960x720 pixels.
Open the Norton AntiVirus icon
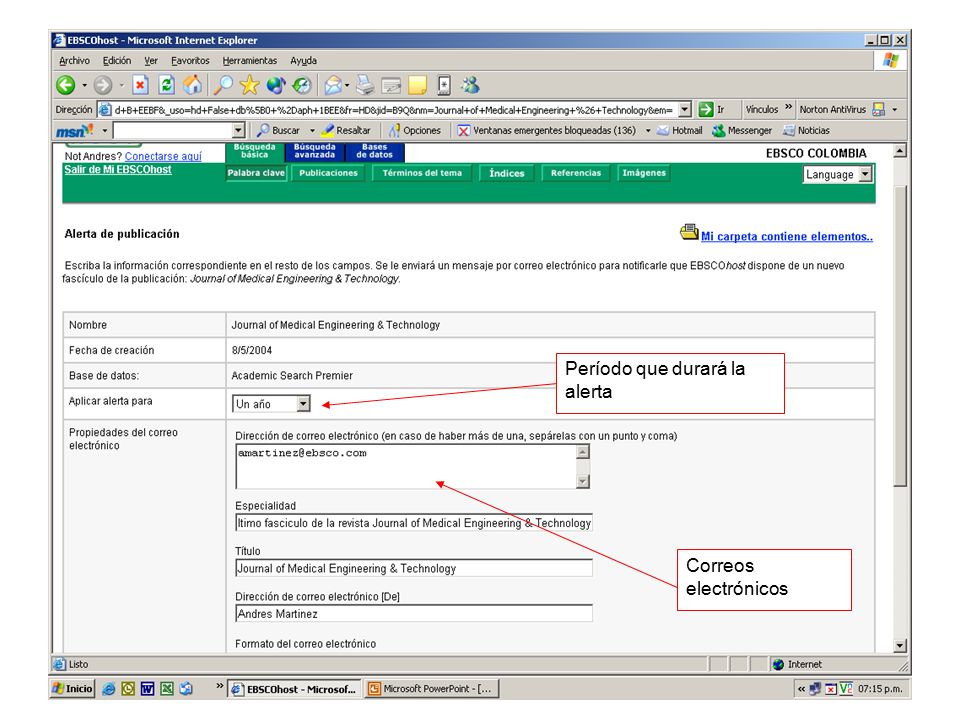pyautogui.click(x=879, y=110)
